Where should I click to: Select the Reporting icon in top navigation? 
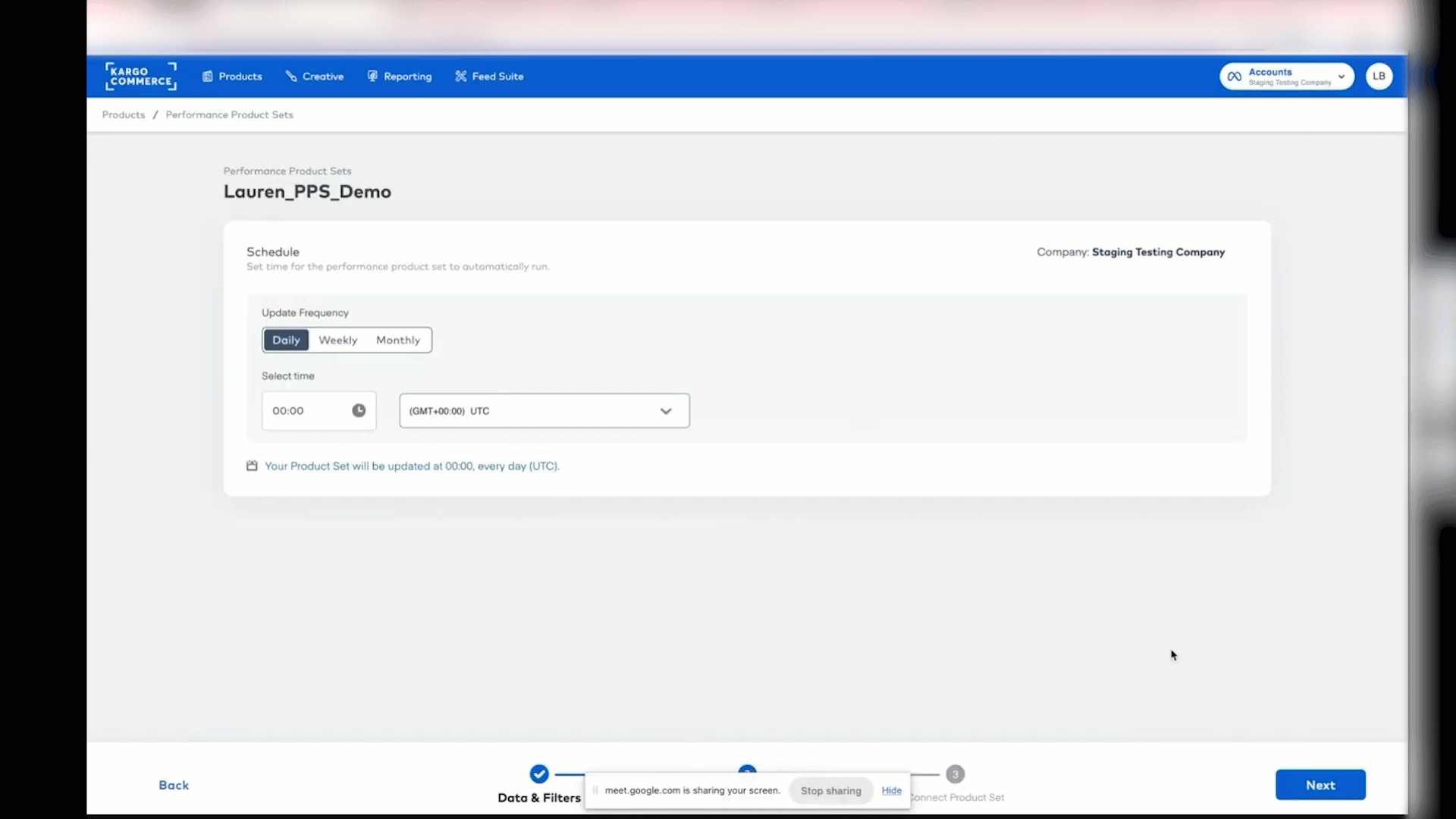(372, 76)
